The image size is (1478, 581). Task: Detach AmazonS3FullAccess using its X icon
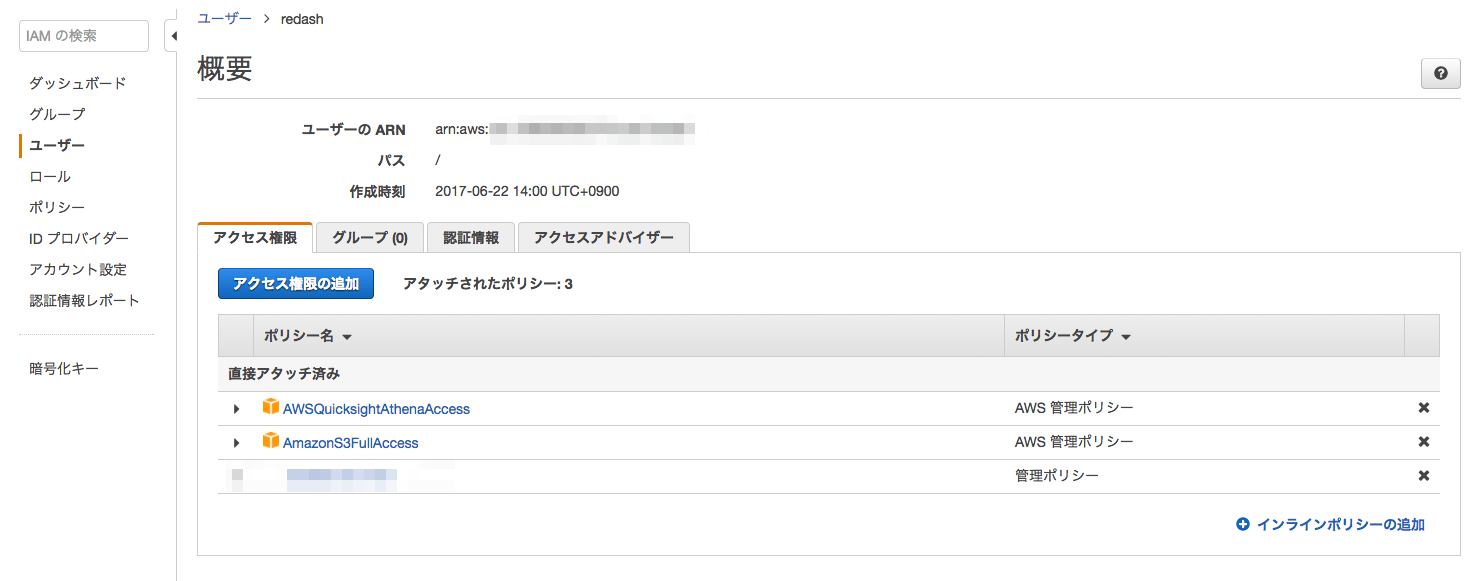pyautogui.click(x=1424, y=442)
